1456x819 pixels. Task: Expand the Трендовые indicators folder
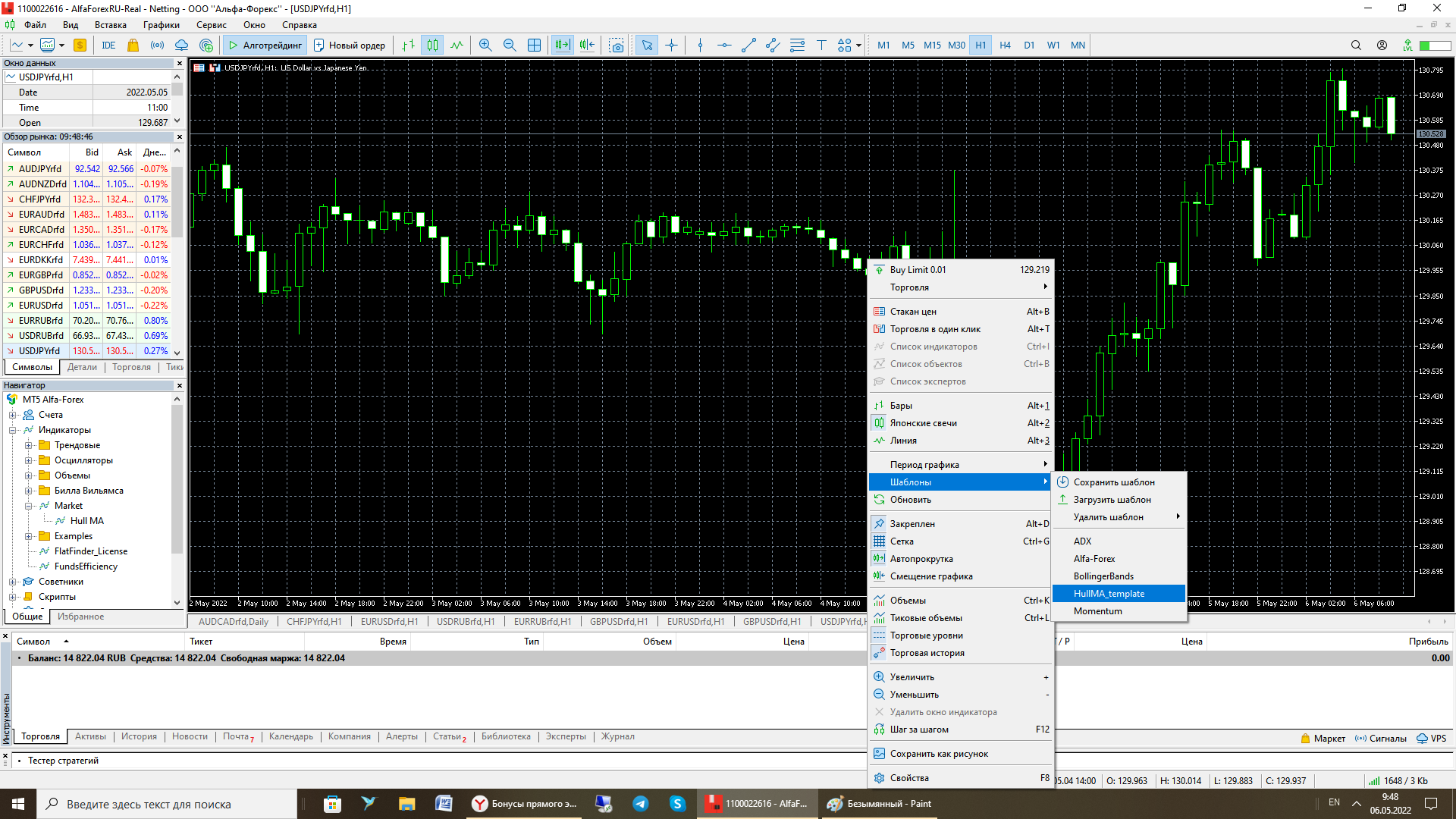pyautogui.click(x=29, y=445)
